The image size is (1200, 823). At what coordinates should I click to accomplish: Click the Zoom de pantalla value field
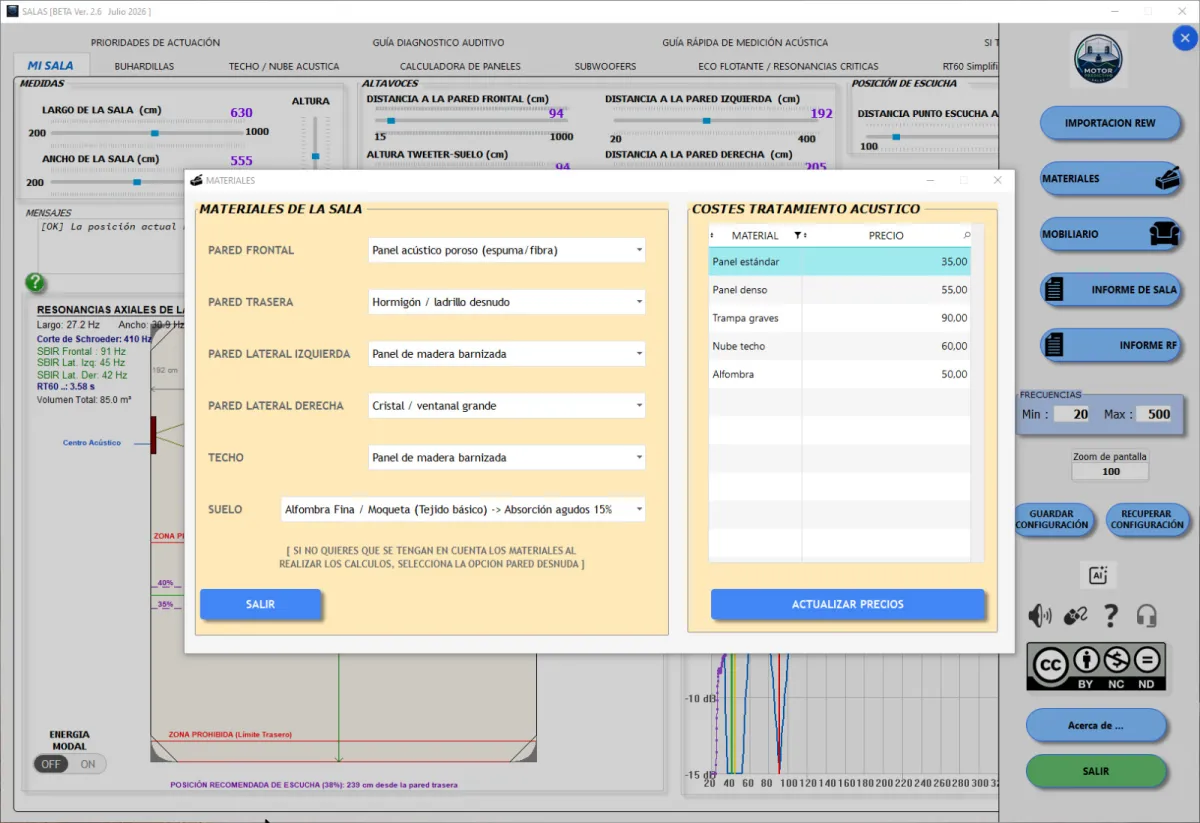(1111, 471)
